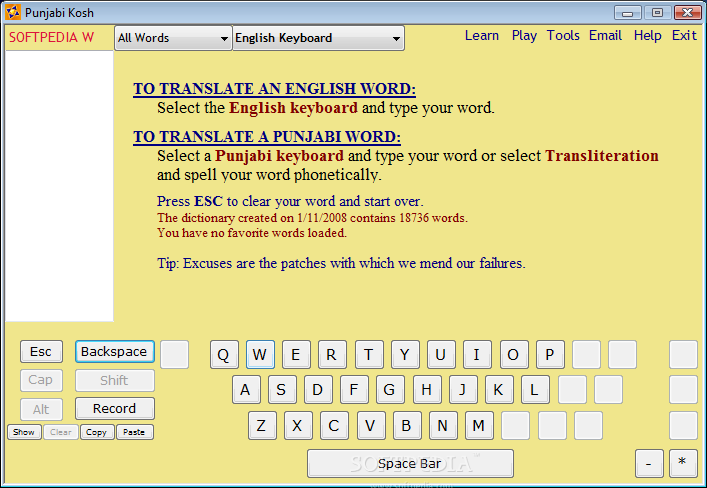This screenshot has height=488, width=707.
Task: Click the Esc on-screen key
Action: click(x=41, y=352)
